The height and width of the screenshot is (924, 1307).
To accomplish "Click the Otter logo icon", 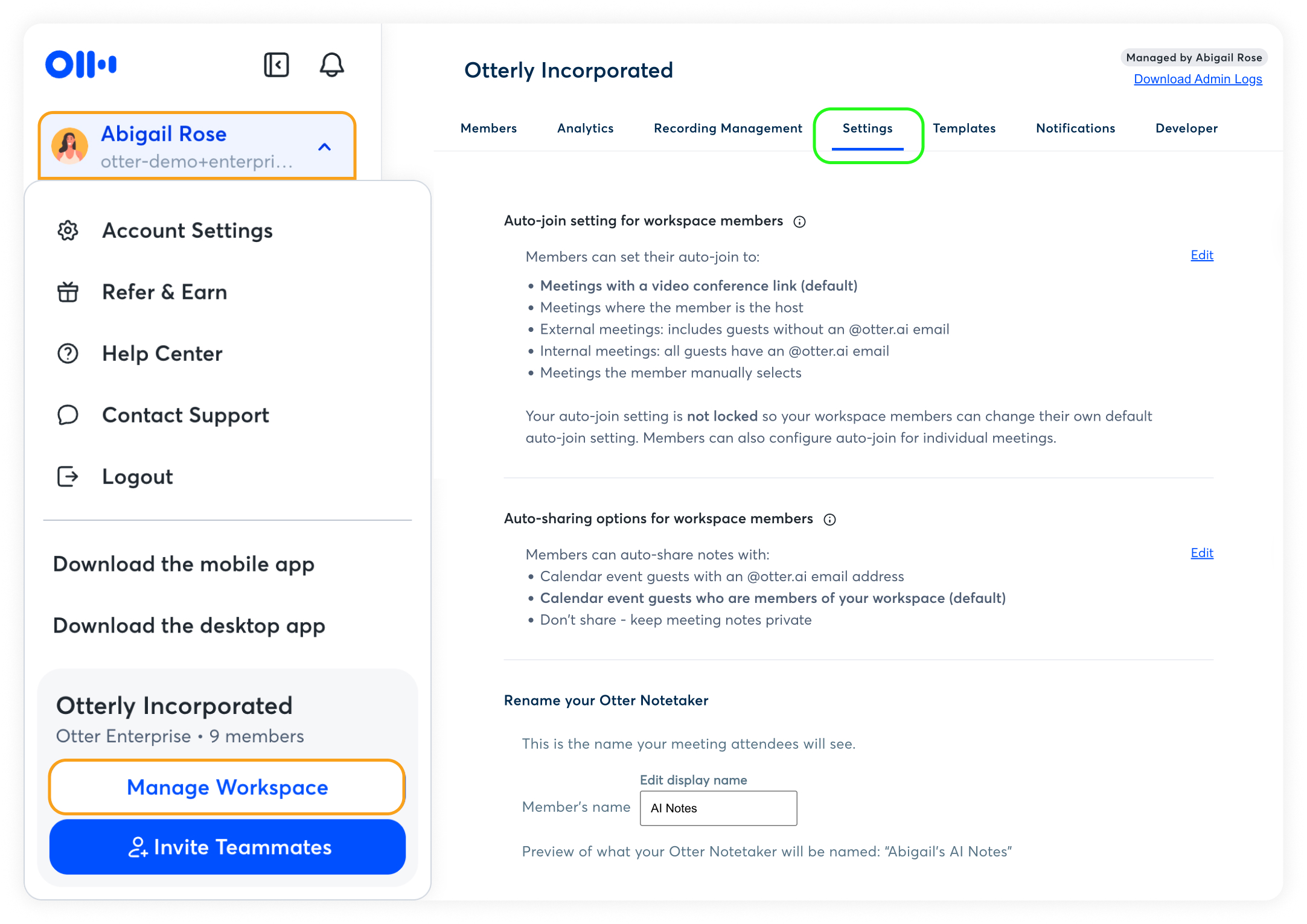I will coord(81,65).
